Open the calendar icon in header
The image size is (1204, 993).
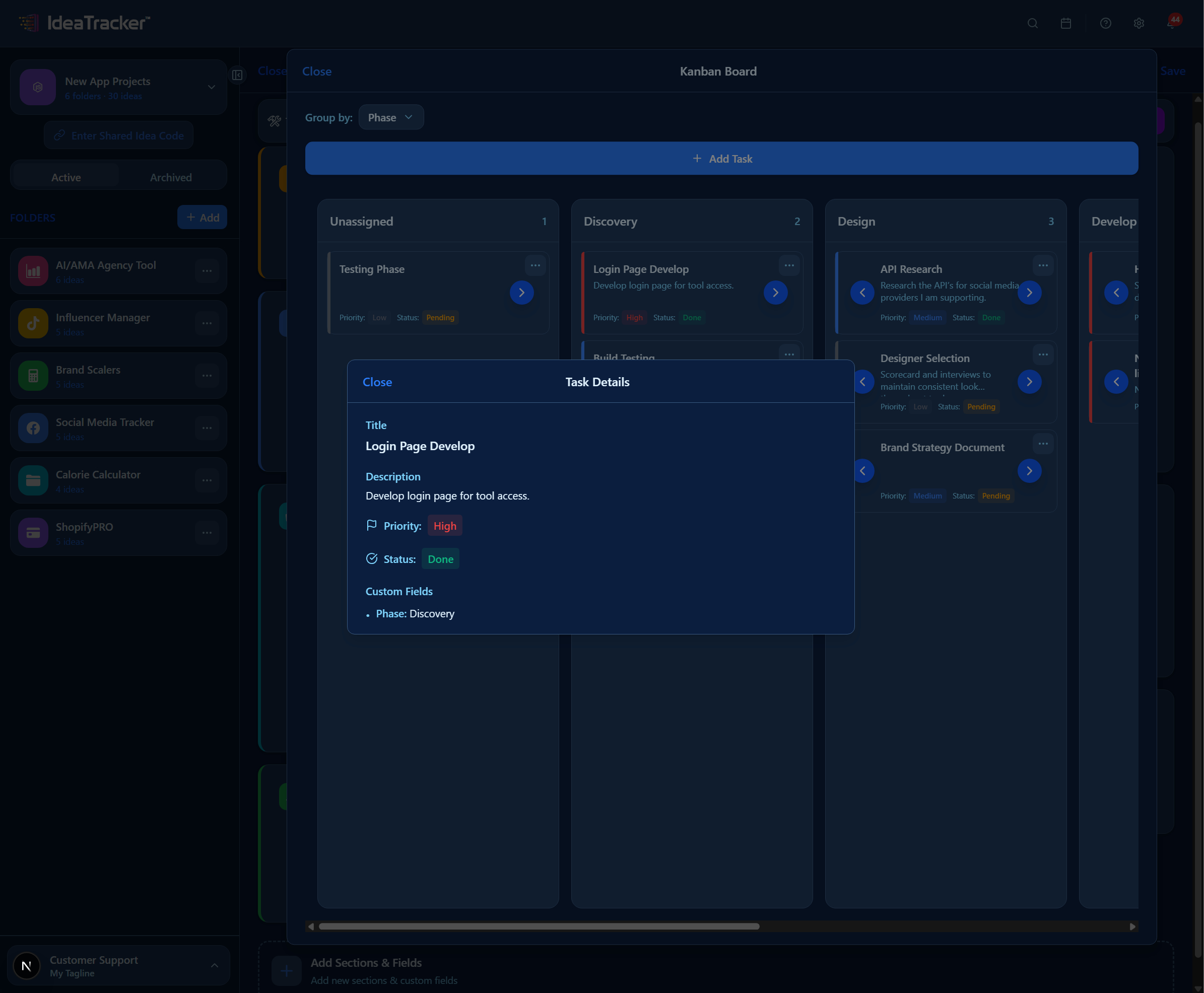point(1065,24)
